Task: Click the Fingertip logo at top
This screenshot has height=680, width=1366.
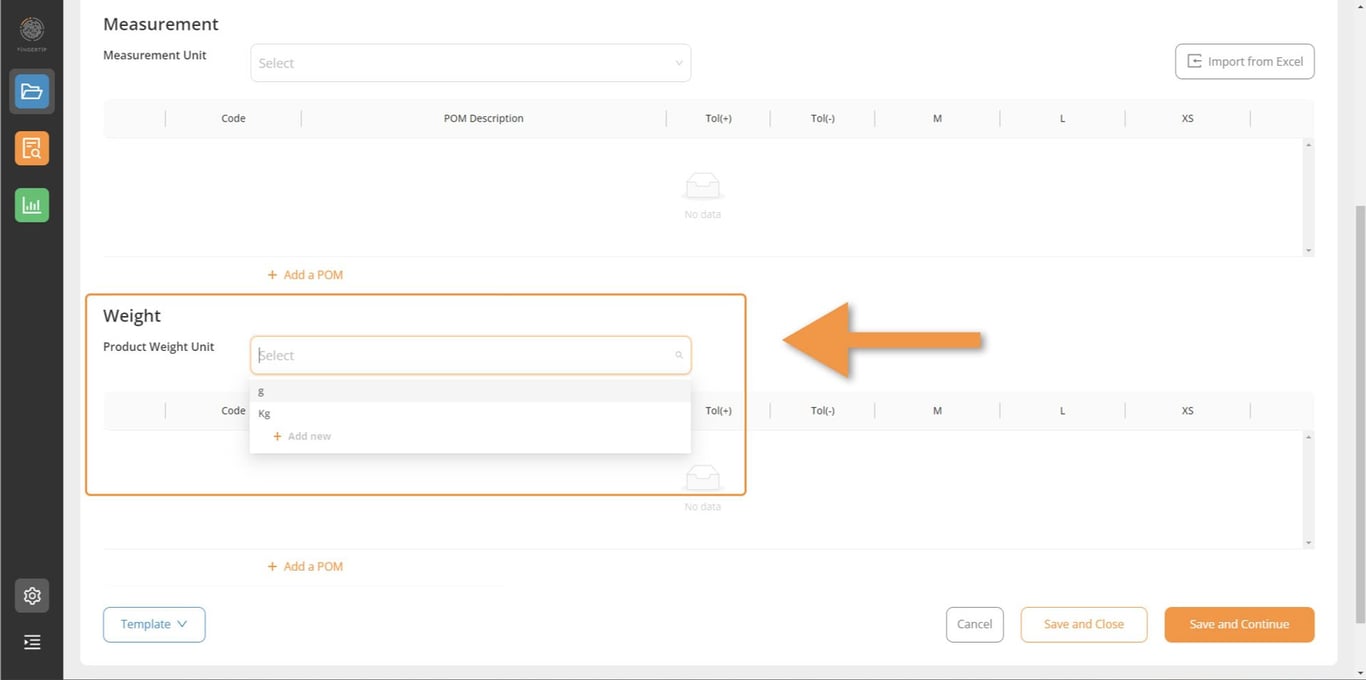Action: [x=32, y=32]
